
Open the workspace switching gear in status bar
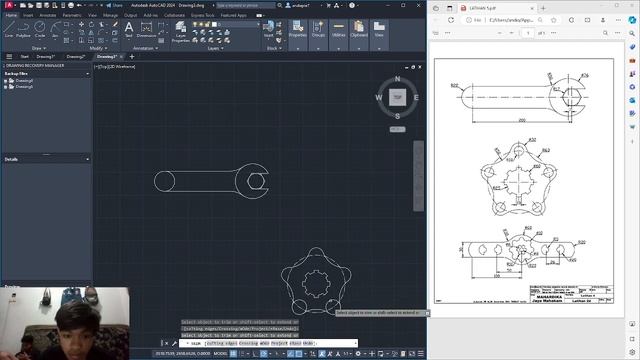[358, 353]
